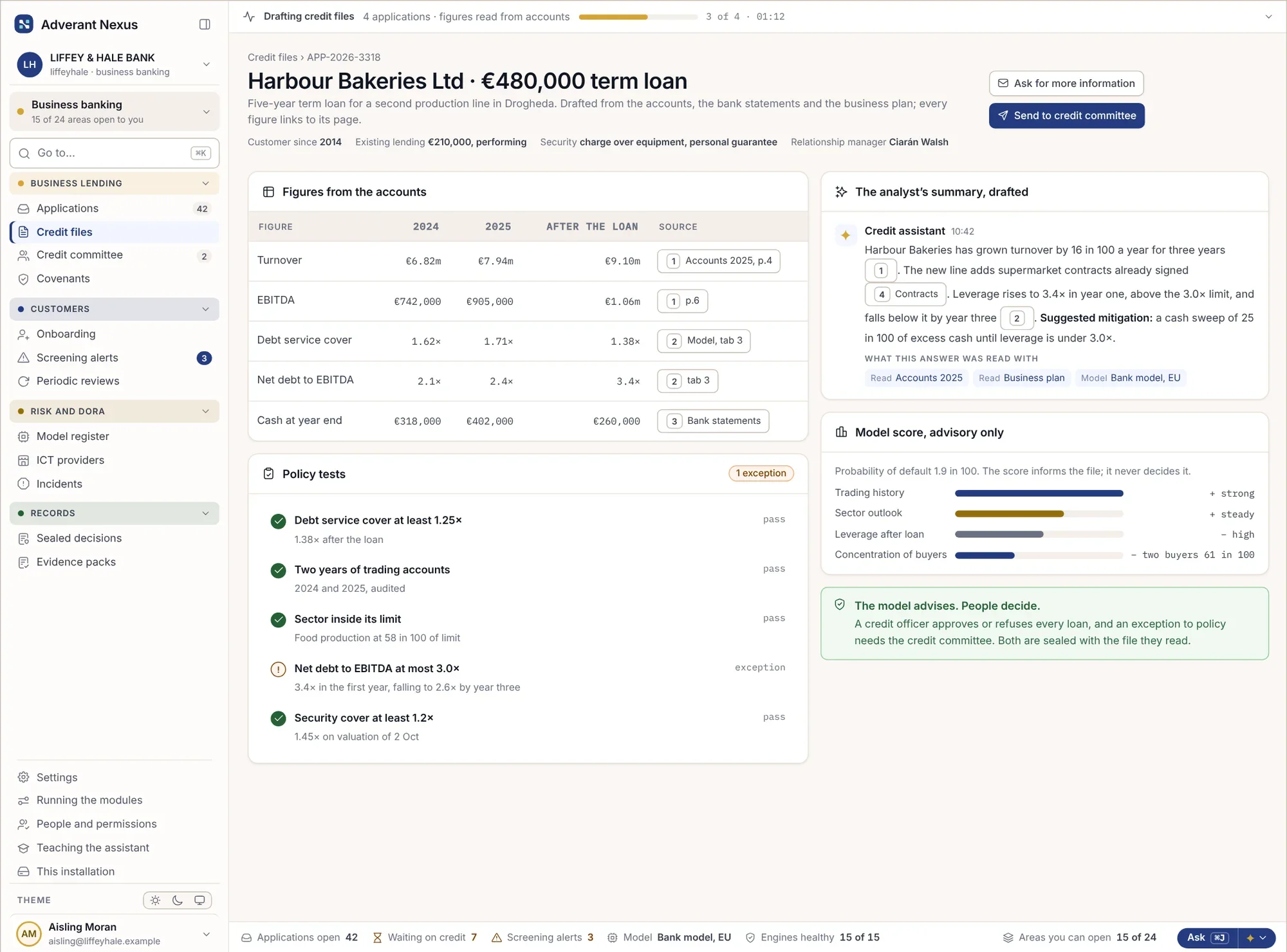The width and height of the screenshot is (1287, 952).
Task: Open Teaching the assistant icon item
Action: point(24,848)
